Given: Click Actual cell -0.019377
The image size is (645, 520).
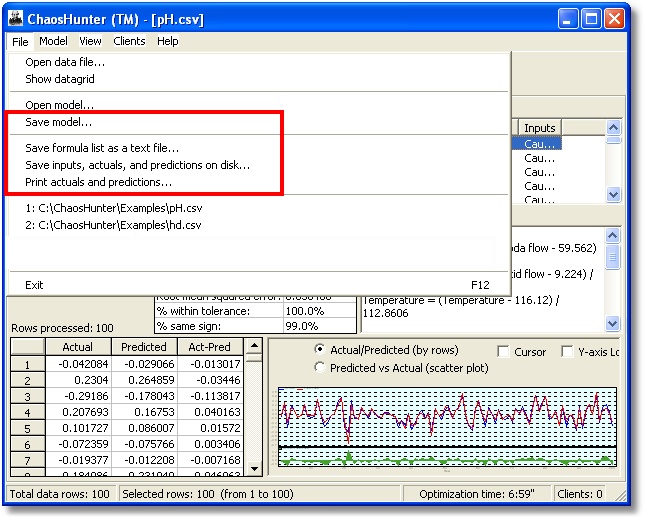Looking at the screenshot, I should pyautogui.click(x=78, y=460).
